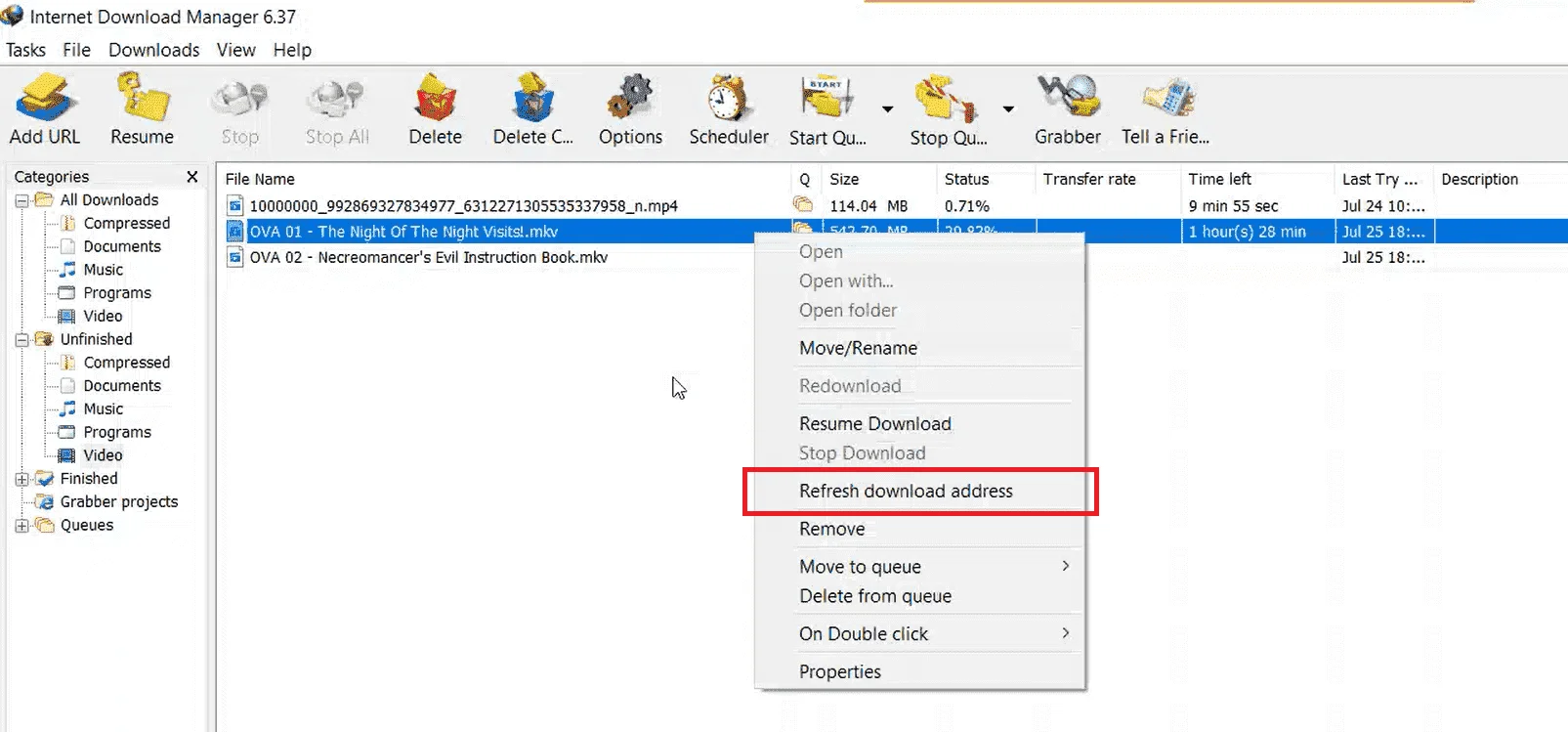
Task: Open Options from the toolbar
Action: click(630, 98)
